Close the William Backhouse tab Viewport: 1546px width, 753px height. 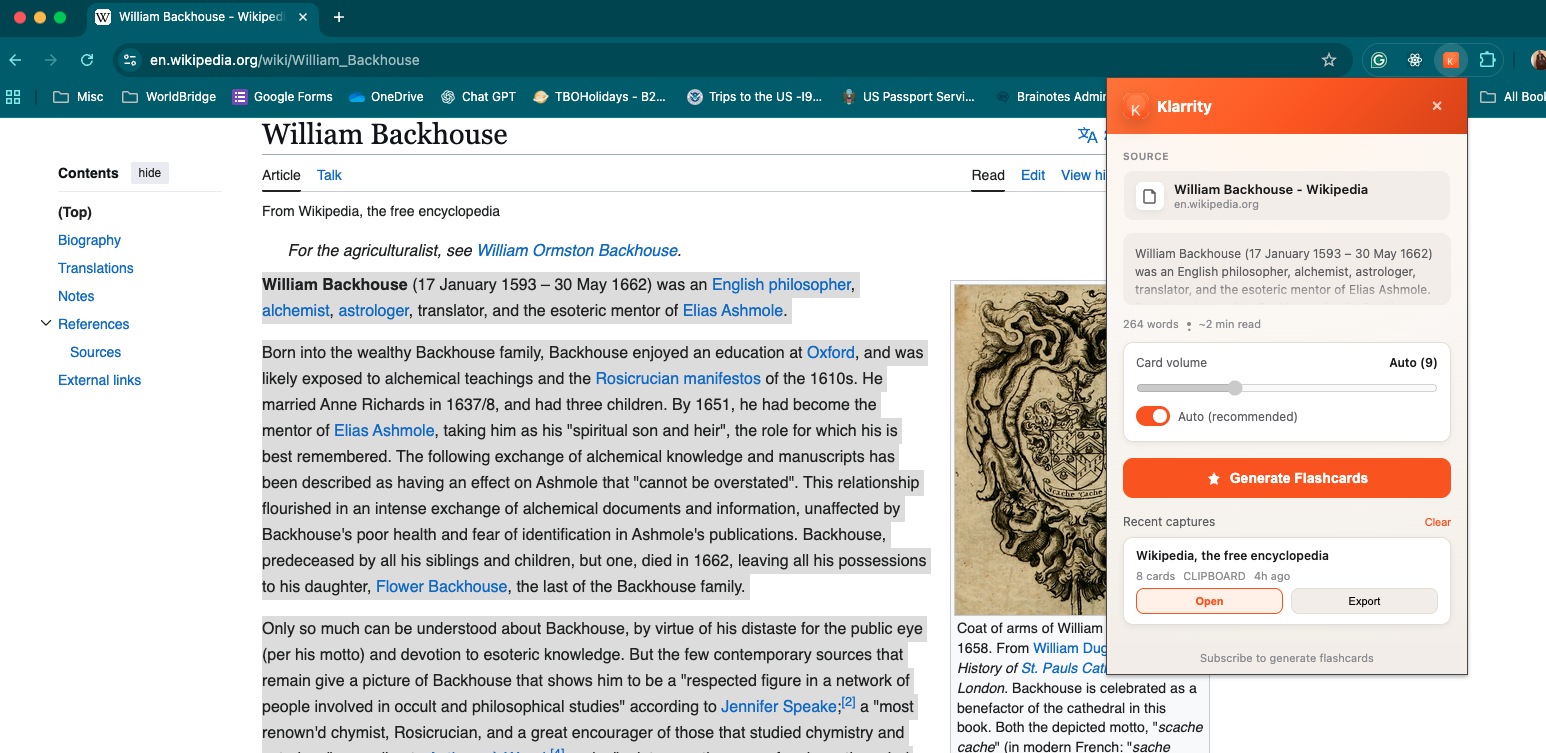(302, 17)
